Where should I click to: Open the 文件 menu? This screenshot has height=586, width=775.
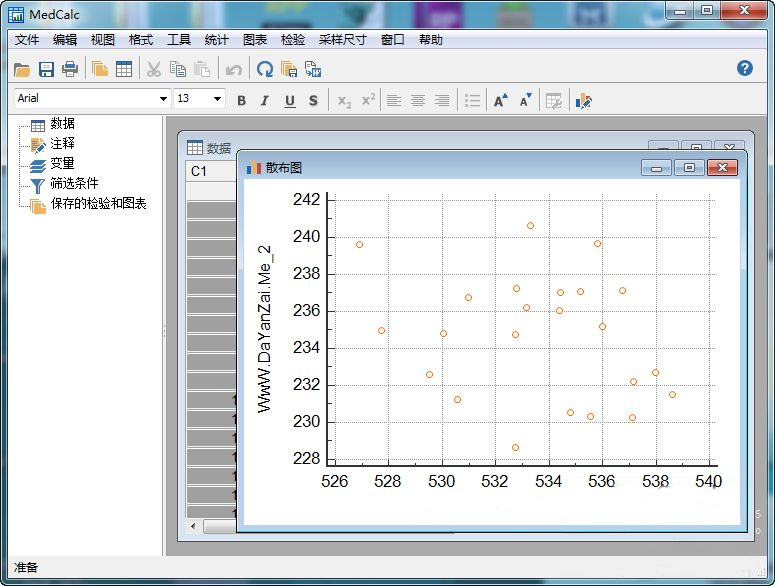[x=27, y=40]
